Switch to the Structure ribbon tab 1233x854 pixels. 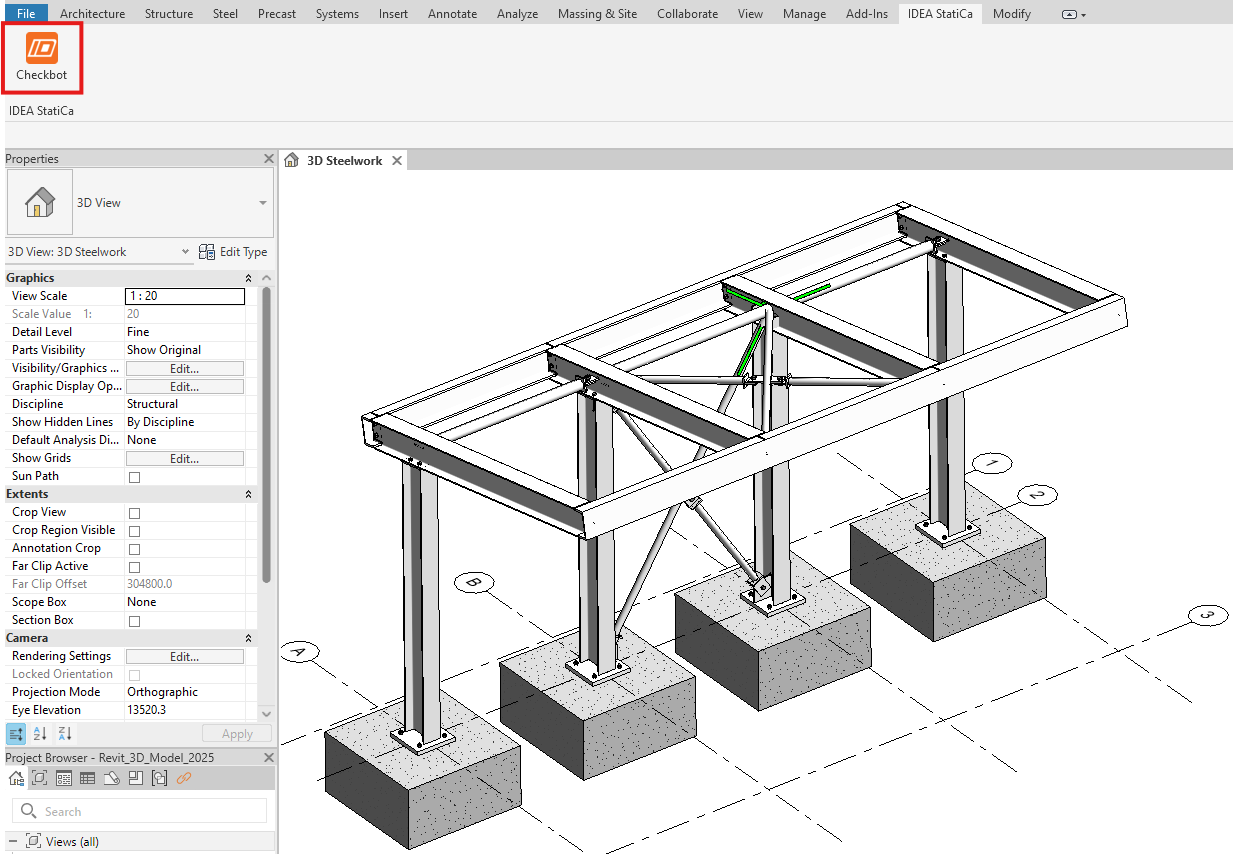(169, 14)
